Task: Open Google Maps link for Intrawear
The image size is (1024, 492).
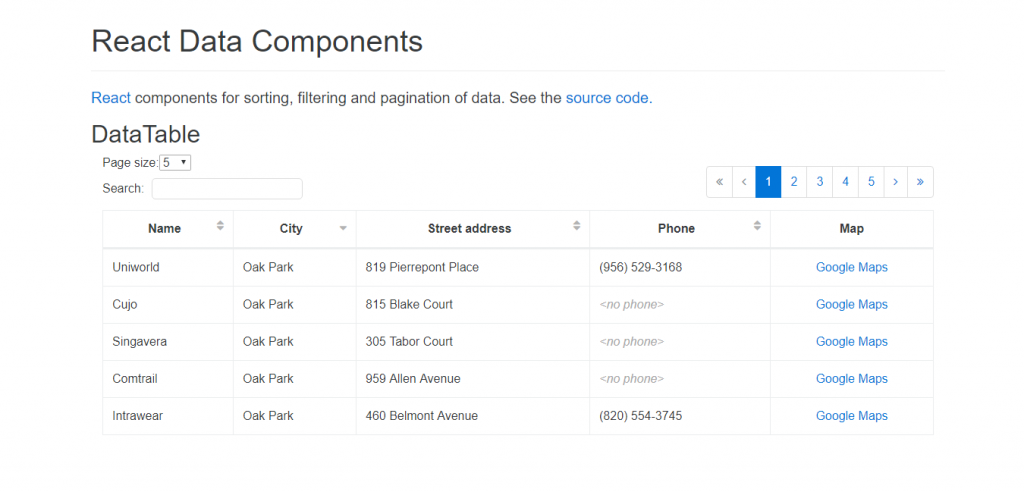Action: pyautogui.click(x=852, y=416)
